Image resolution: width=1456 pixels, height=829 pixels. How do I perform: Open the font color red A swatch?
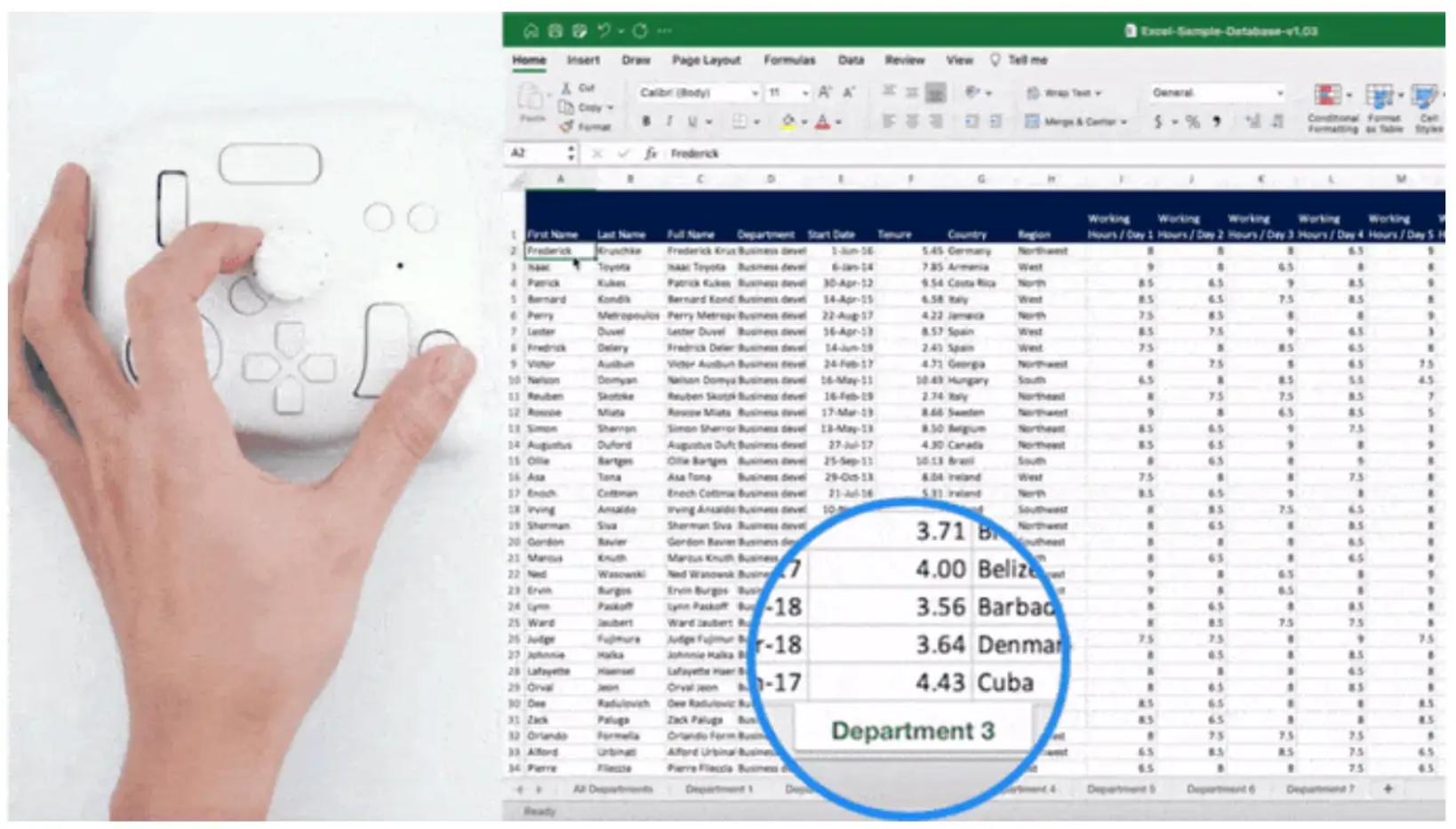click(822, 122)
